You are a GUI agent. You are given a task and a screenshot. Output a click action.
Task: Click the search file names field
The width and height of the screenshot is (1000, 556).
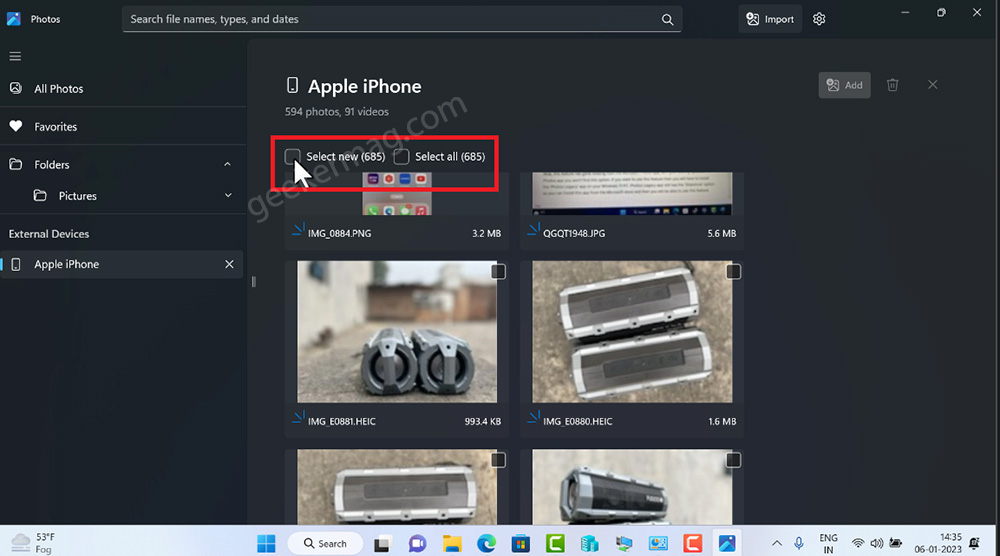pyautogui.click(x=402, y=19)
